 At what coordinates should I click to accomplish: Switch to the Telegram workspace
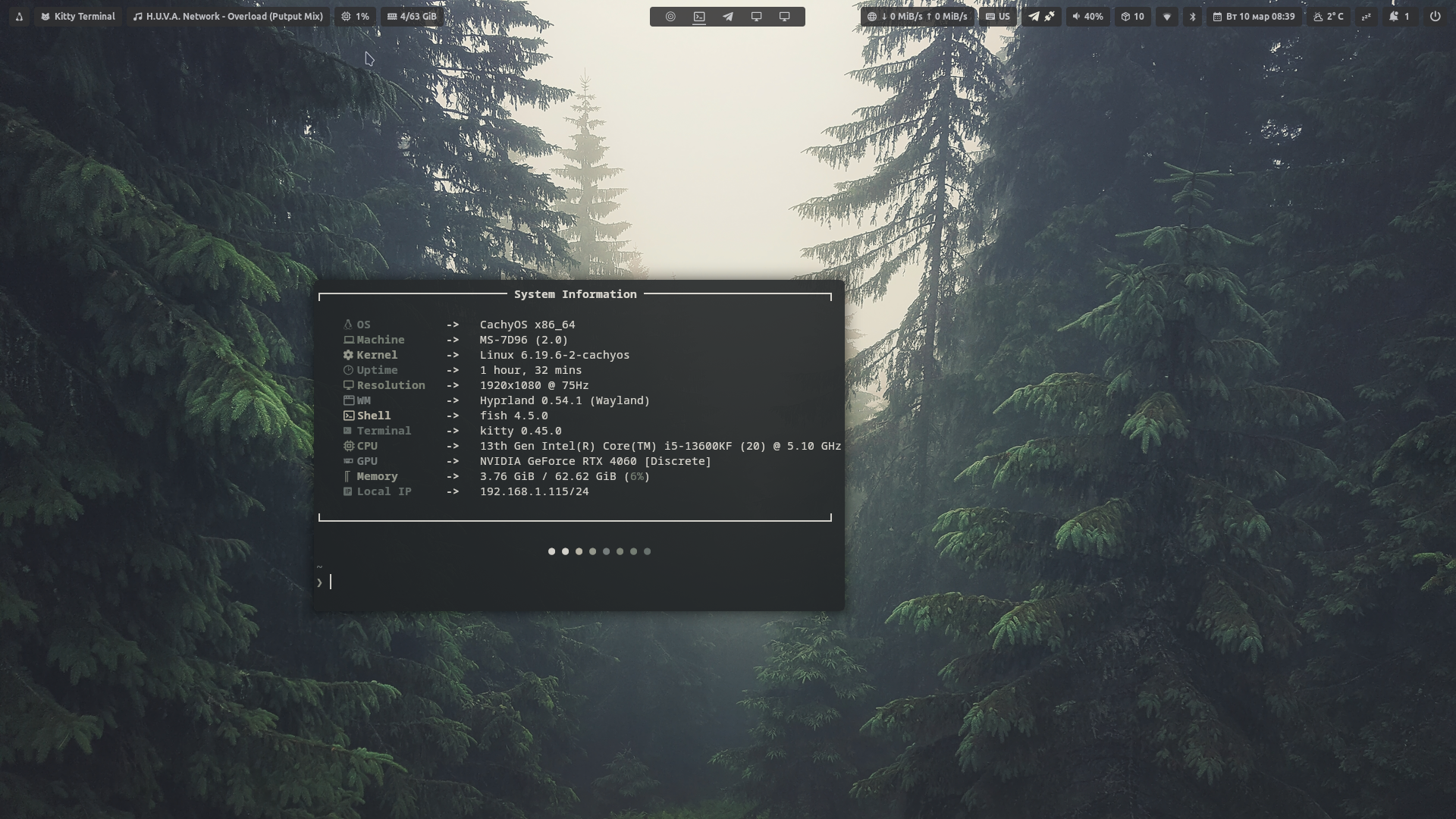(727, 16)
